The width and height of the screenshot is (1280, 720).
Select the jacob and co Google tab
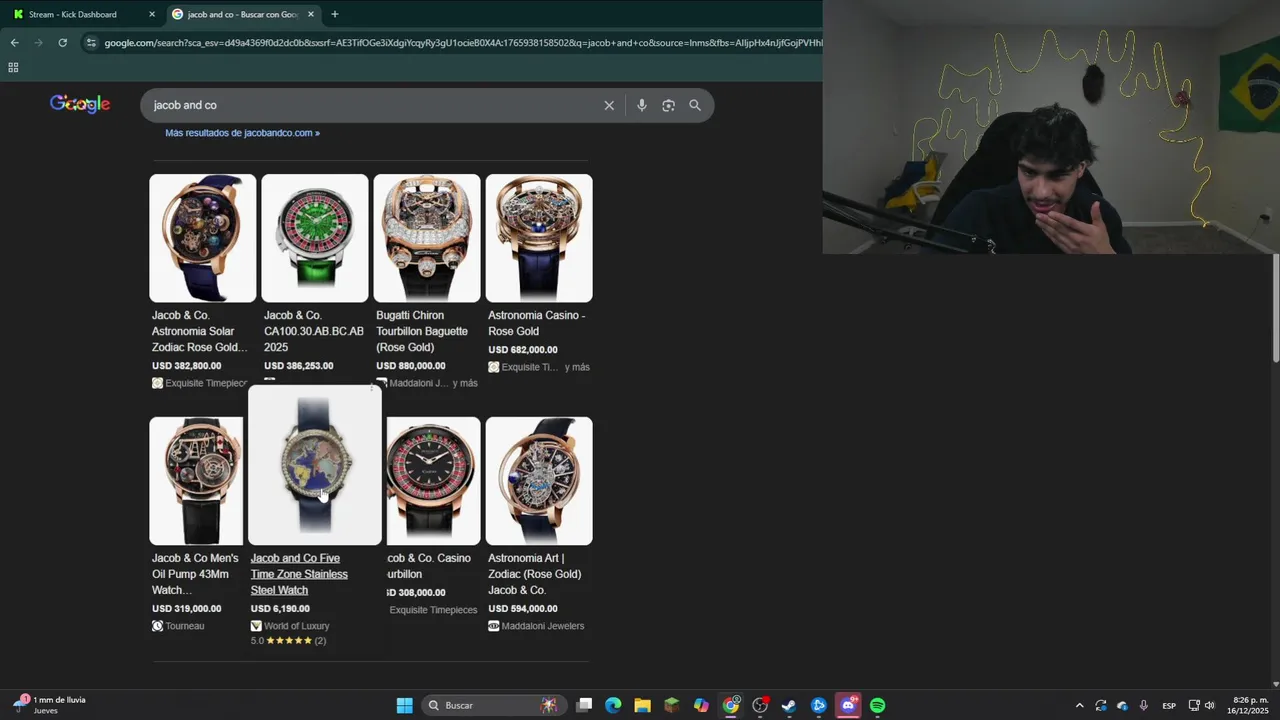[x=243, y=14]
